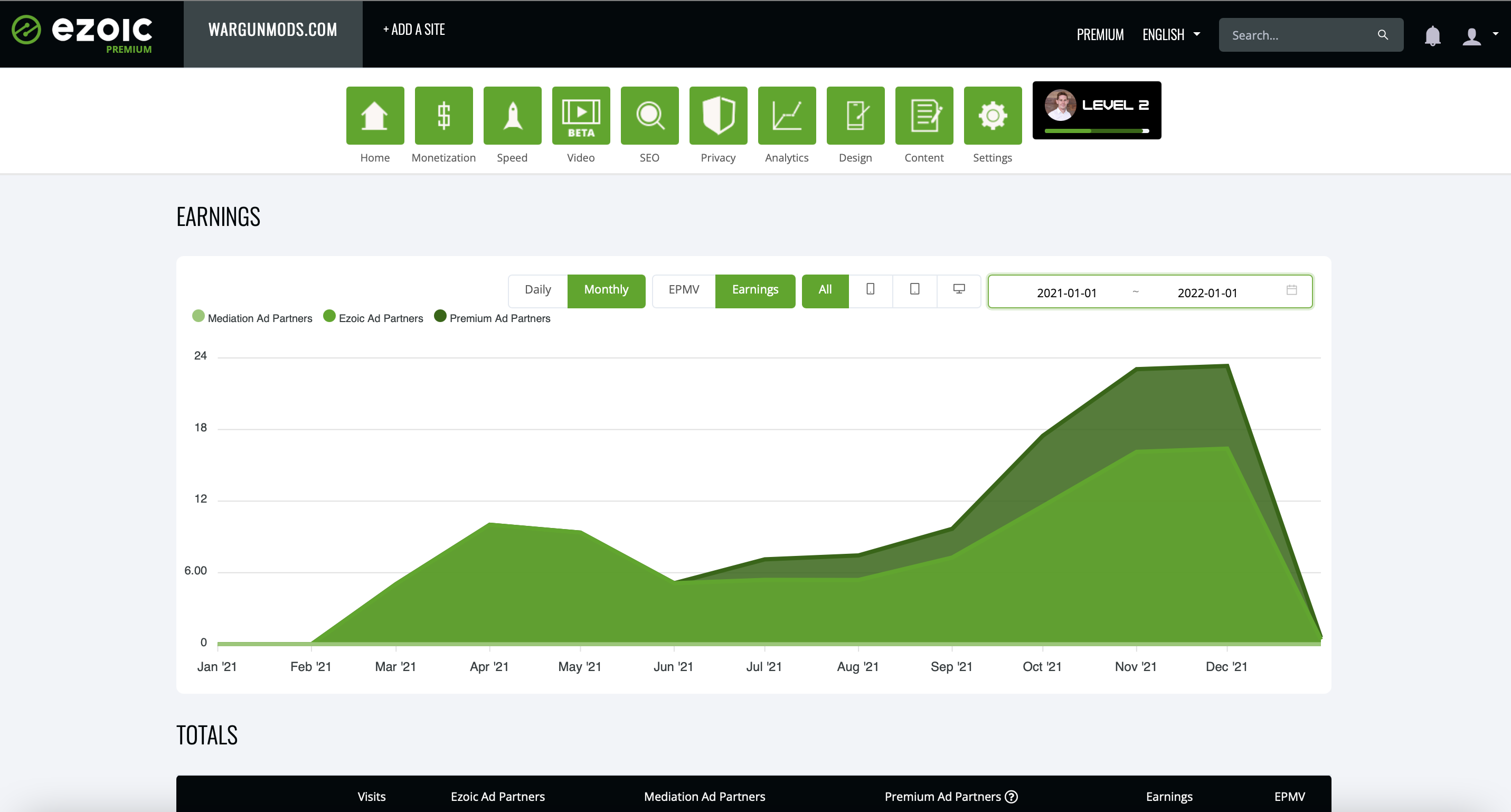Click the Privacy menu label

coord(718,157)
